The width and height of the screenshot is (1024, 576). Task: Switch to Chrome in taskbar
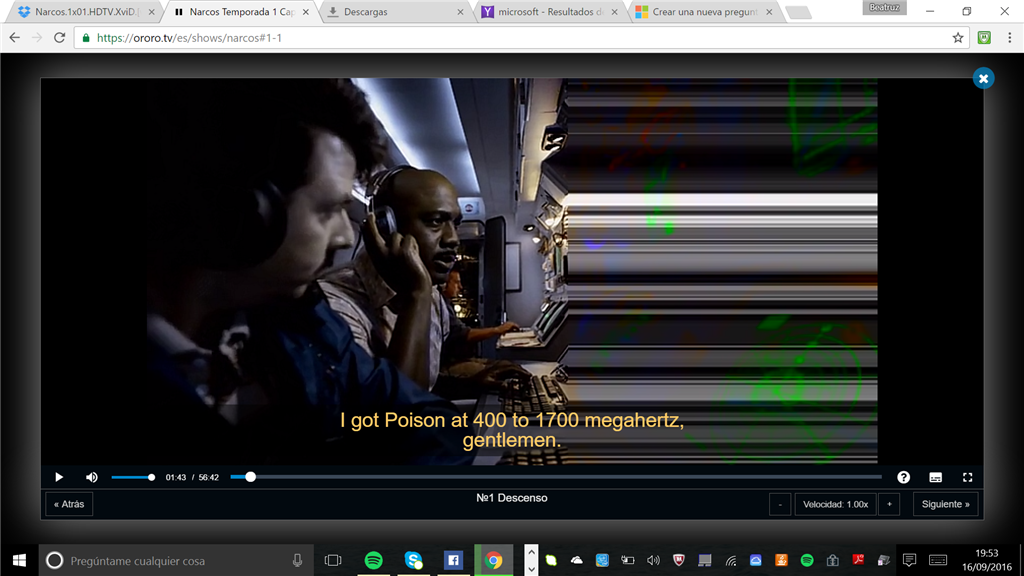(x=494, y=560)
